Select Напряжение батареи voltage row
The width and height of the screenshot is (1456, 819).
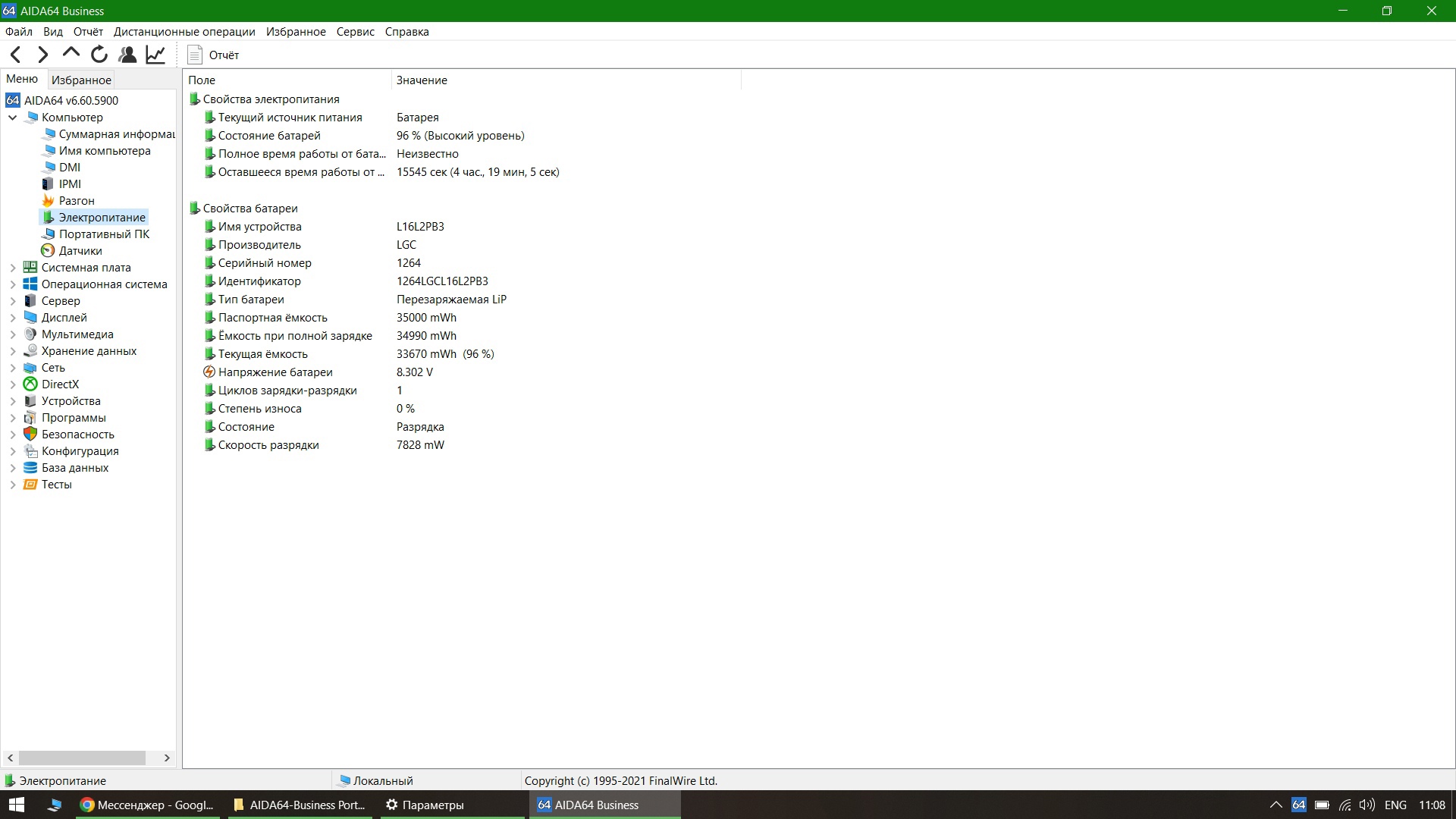click(x=275, y=372)
